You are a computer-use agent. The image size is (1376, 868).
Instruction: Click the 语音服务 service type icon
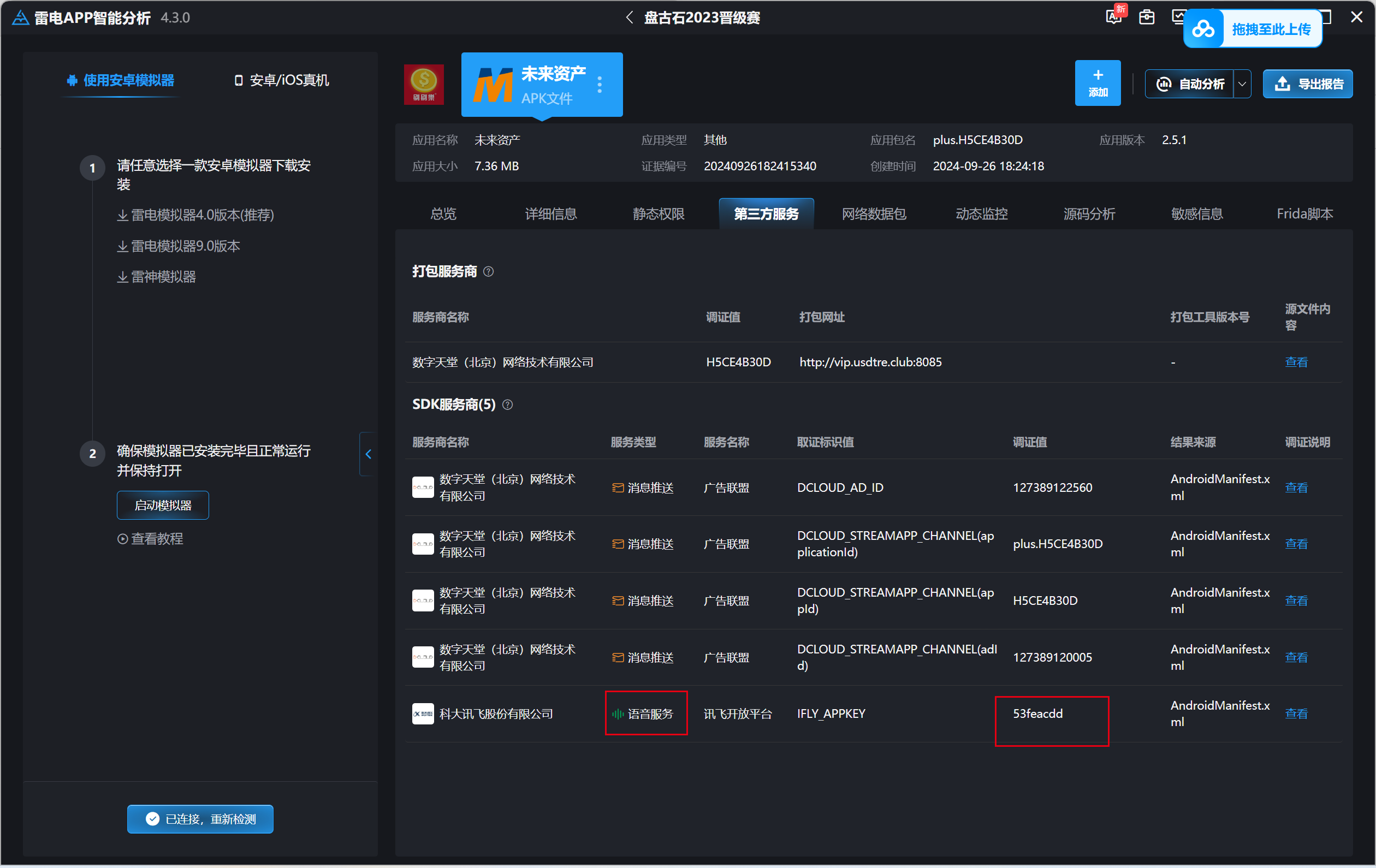tap(617, 714)
